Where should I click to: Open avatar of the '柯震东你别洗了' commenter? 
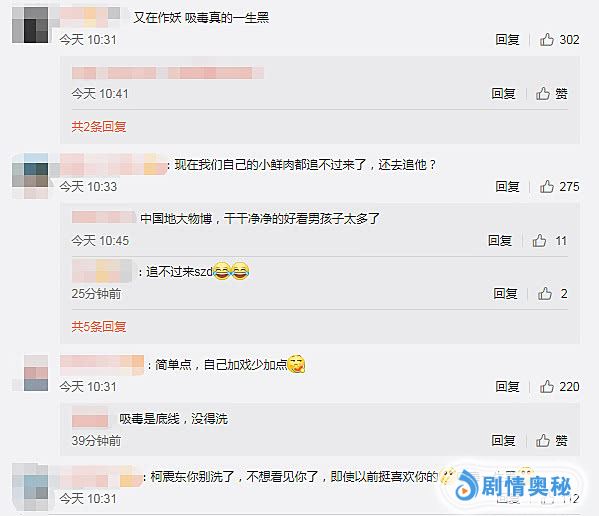(x=30, y=487)
